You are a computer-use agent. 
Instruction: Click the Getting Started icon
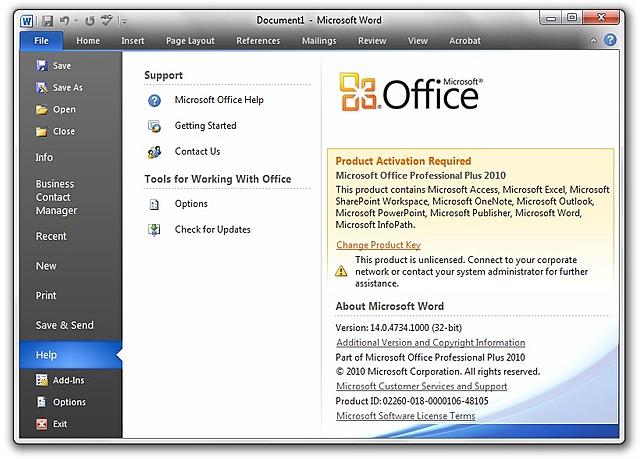(x=154, y=126)
